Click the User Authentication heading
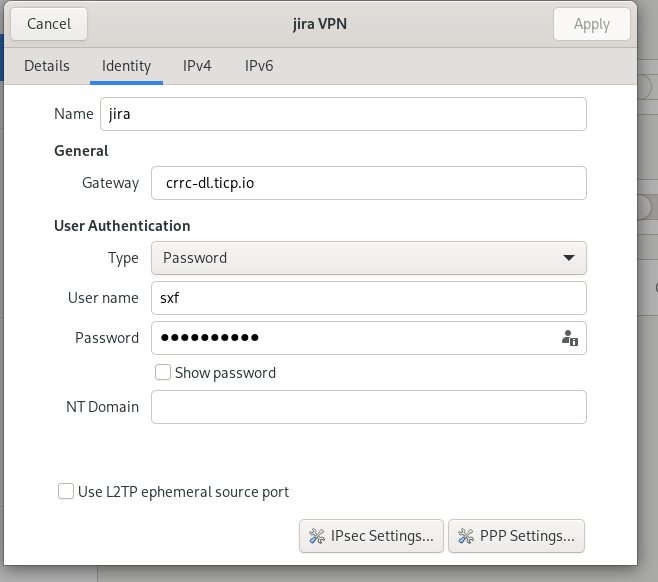Screen dimensions: 658x582 click(x=122, y=226)
